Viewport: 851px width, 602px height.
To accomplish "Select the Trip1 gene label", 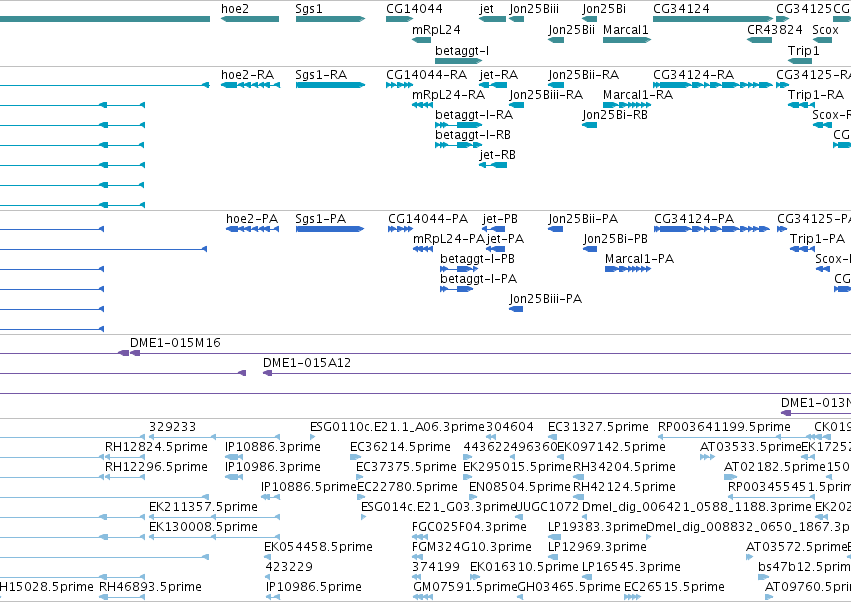I will coord(804,51).
